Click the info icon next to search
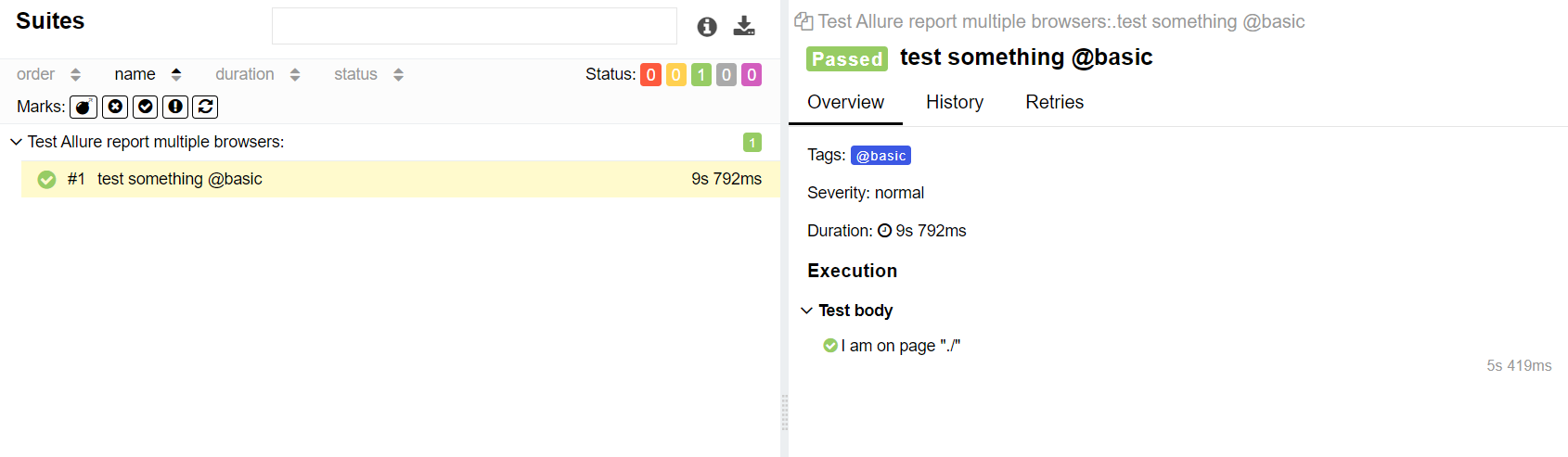The height and width of the screenshot is (457, 1568). click(707, 27)
